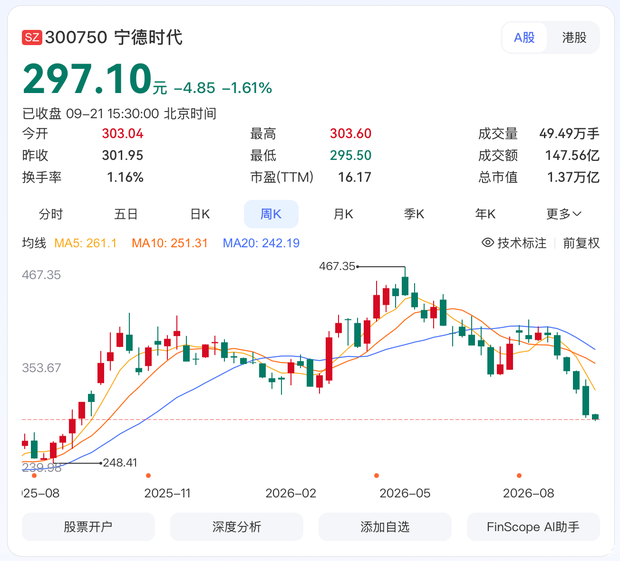The height and width of the screenshot is (561, 620).
Task: Click the last candlestick on the chart
Action: (595, 417)
